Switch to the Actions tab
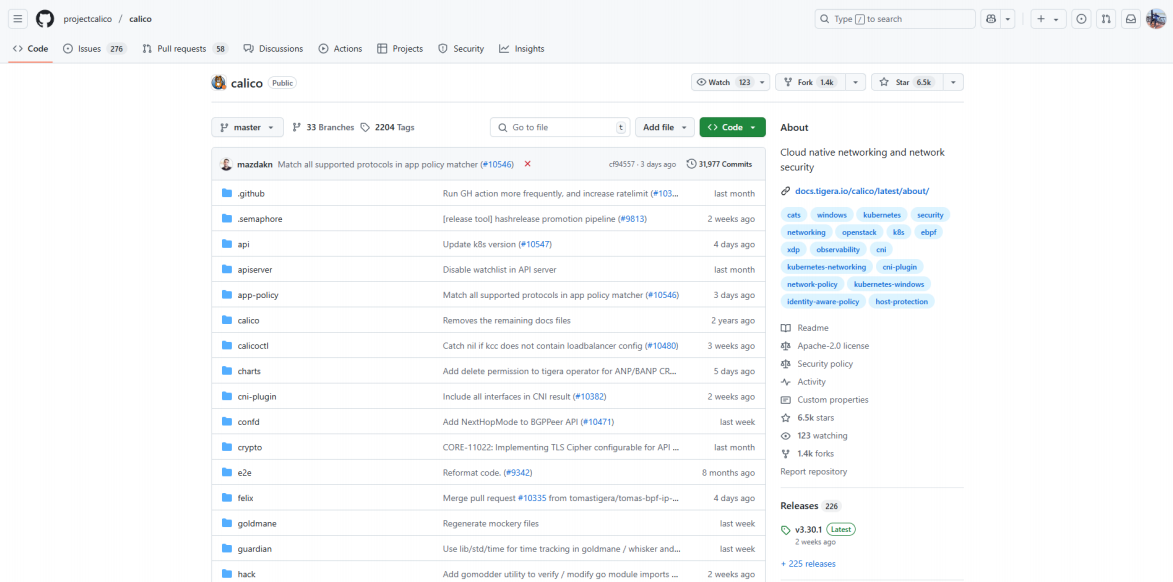Screen dimensions: 1173x582 [x=340, y=49]
